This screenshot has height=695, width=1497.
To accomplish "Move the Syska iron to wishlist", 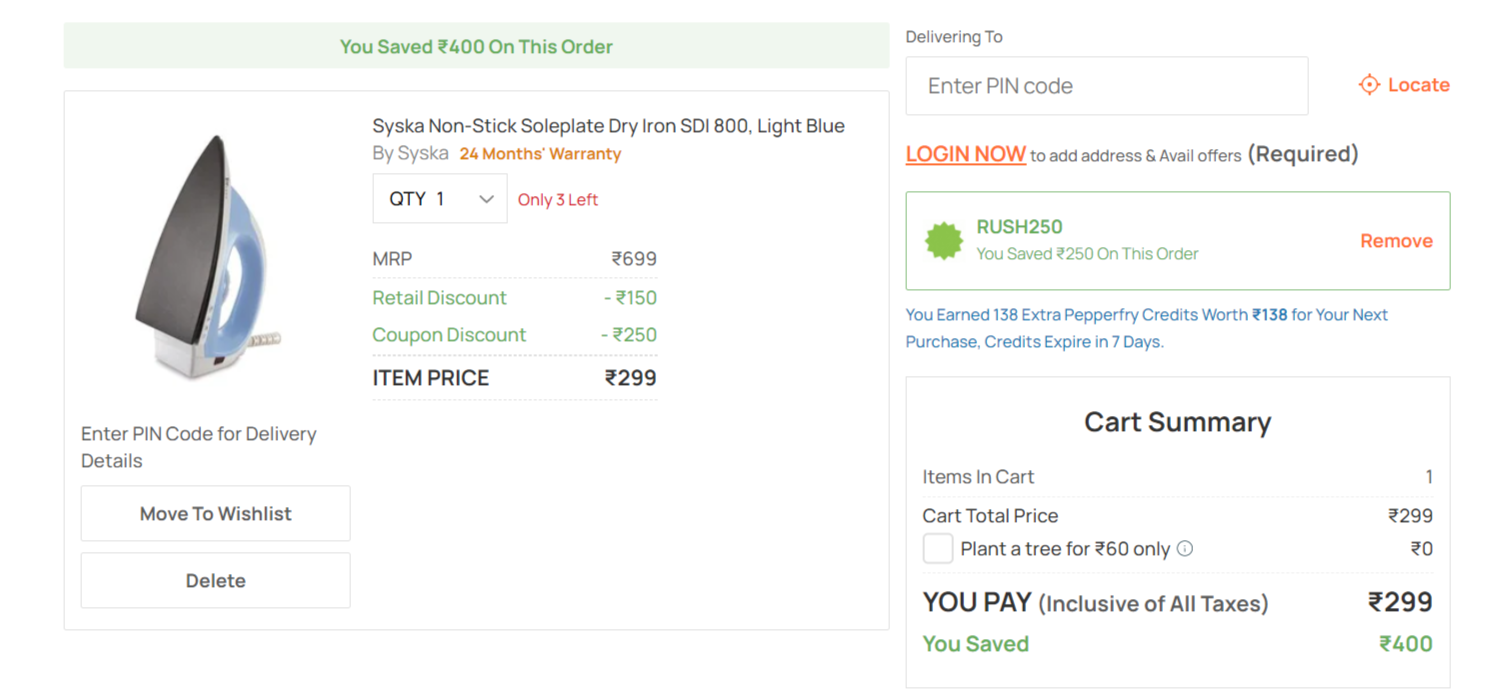I will click(x=216, y=514).
